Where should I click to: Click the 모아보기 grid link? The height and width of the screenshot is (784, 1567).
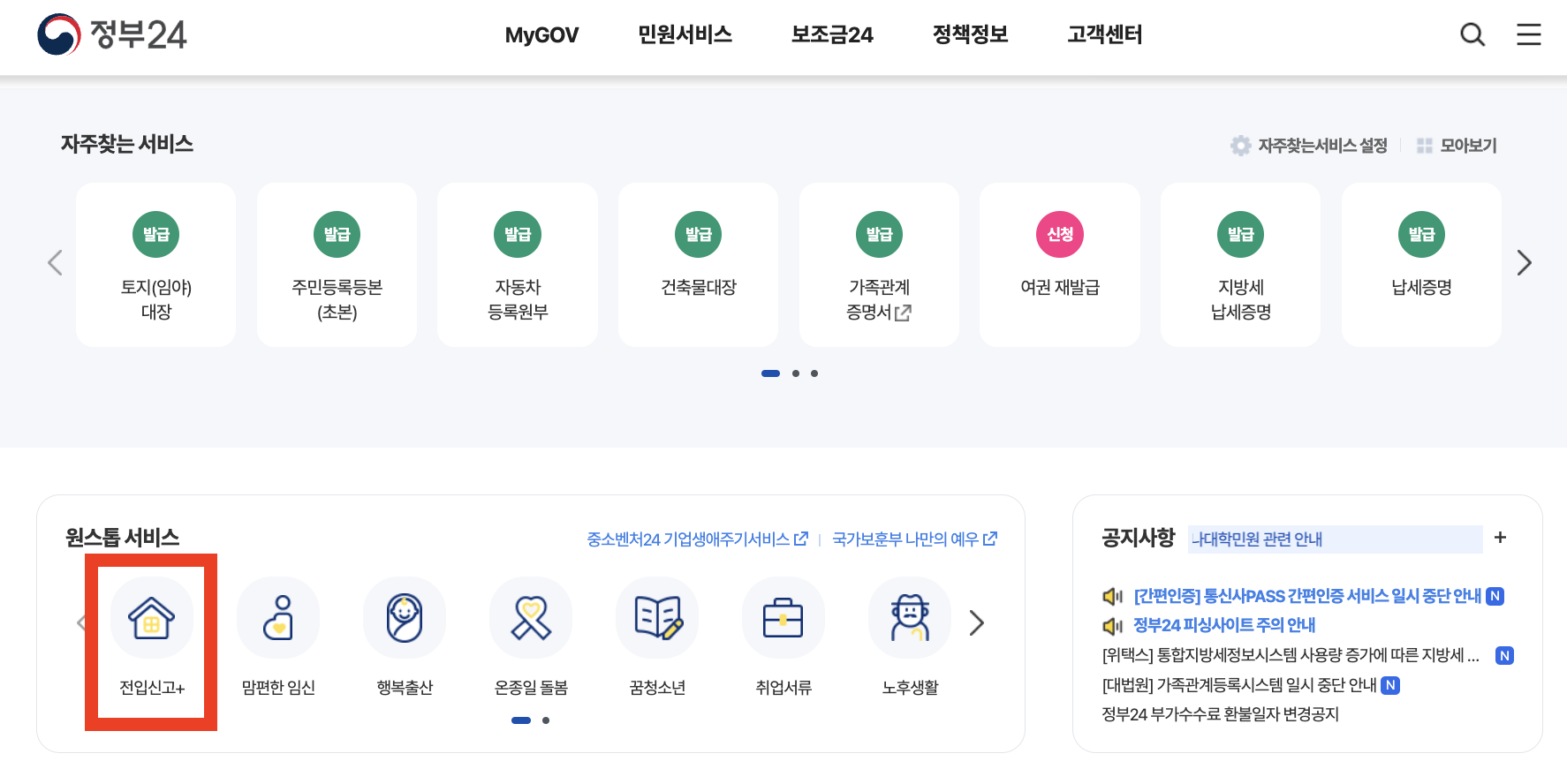pyautogui.click(x=1457, y=146)
